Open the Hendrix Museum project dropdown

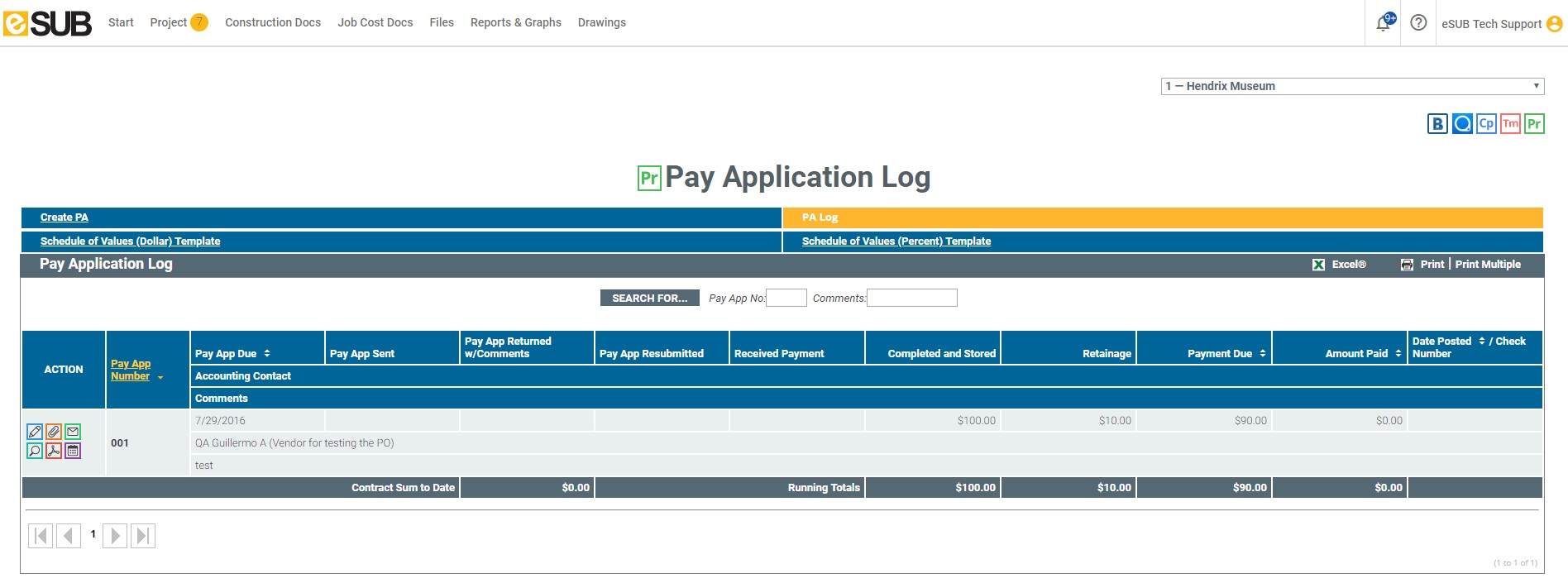1353,86
